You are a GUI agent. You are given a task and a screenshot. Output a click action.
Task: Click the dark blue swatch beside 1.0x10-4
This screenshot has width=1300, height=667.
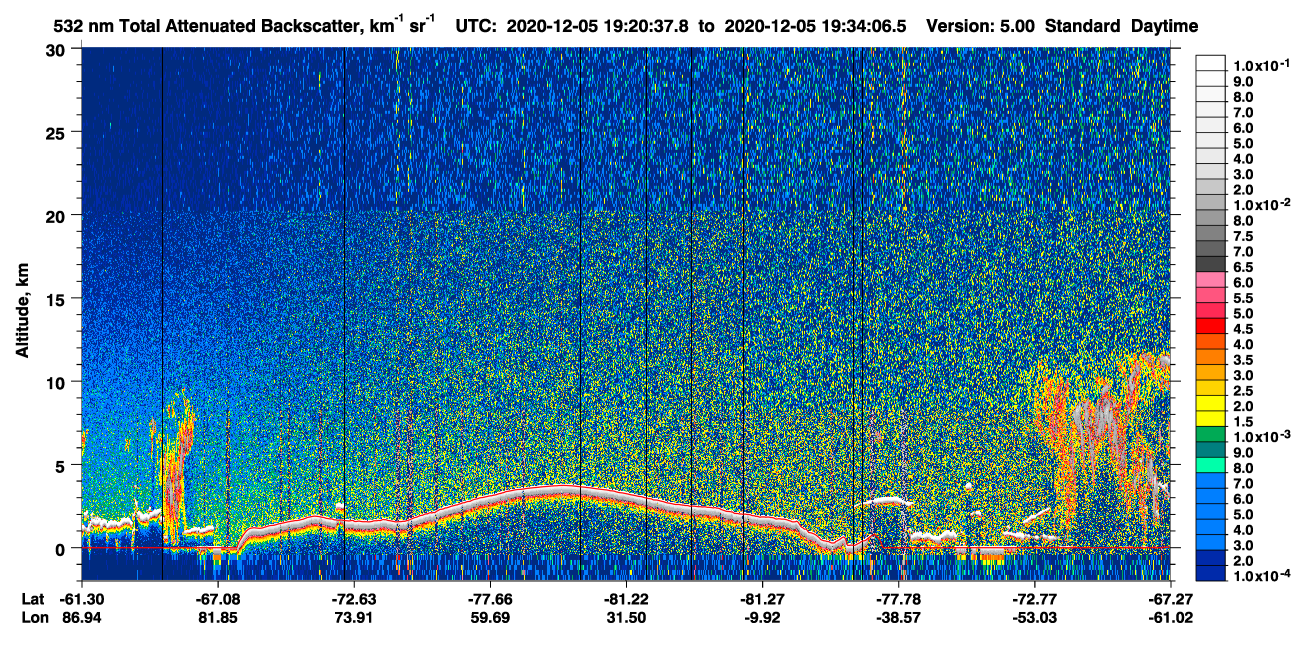(x=1210, y=574)
